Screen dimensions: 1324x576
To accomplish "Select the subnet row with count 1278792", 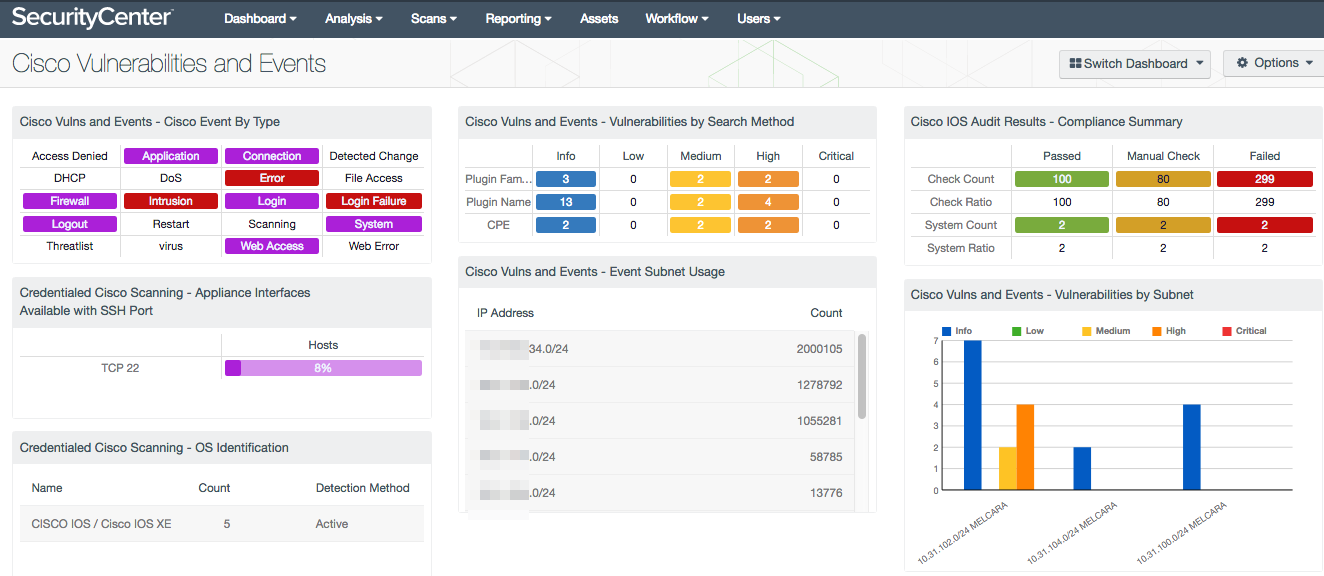I will pos(661,385).
